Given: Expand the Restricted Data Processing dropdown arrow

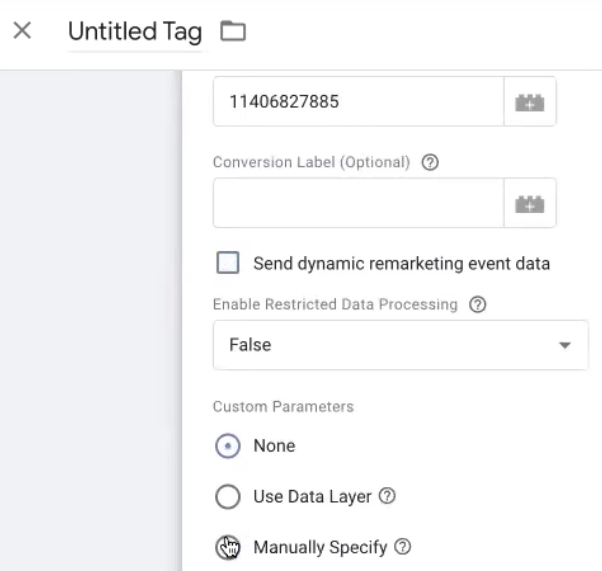Looking at the screenshot, I should [565, 345].
